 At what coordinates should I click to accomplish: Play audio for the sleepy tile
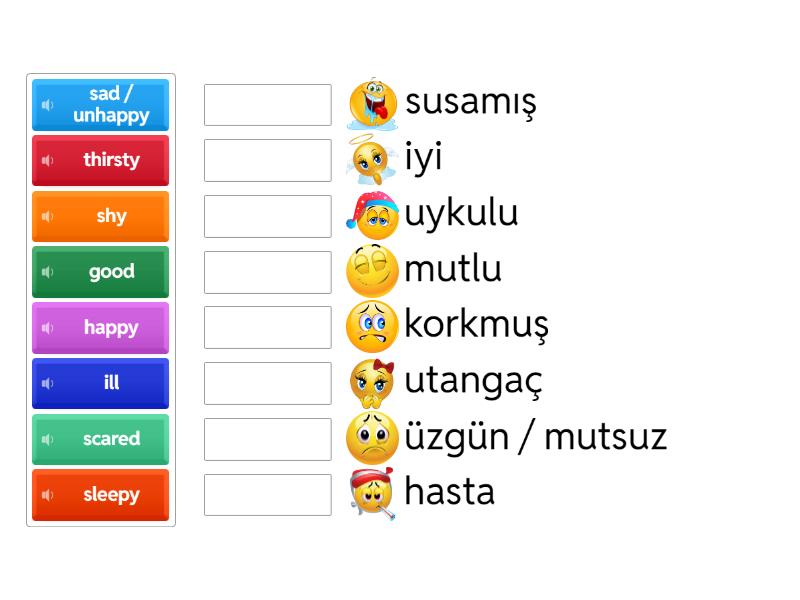coord(47,495)
